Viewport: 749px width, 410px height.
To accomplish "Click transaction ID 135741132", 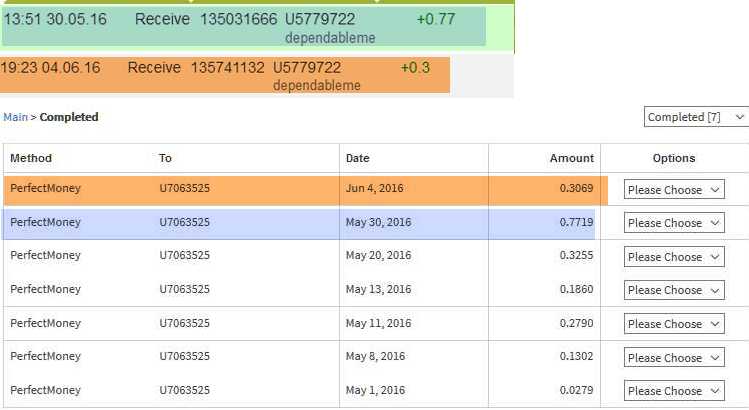I will point(228,67).
